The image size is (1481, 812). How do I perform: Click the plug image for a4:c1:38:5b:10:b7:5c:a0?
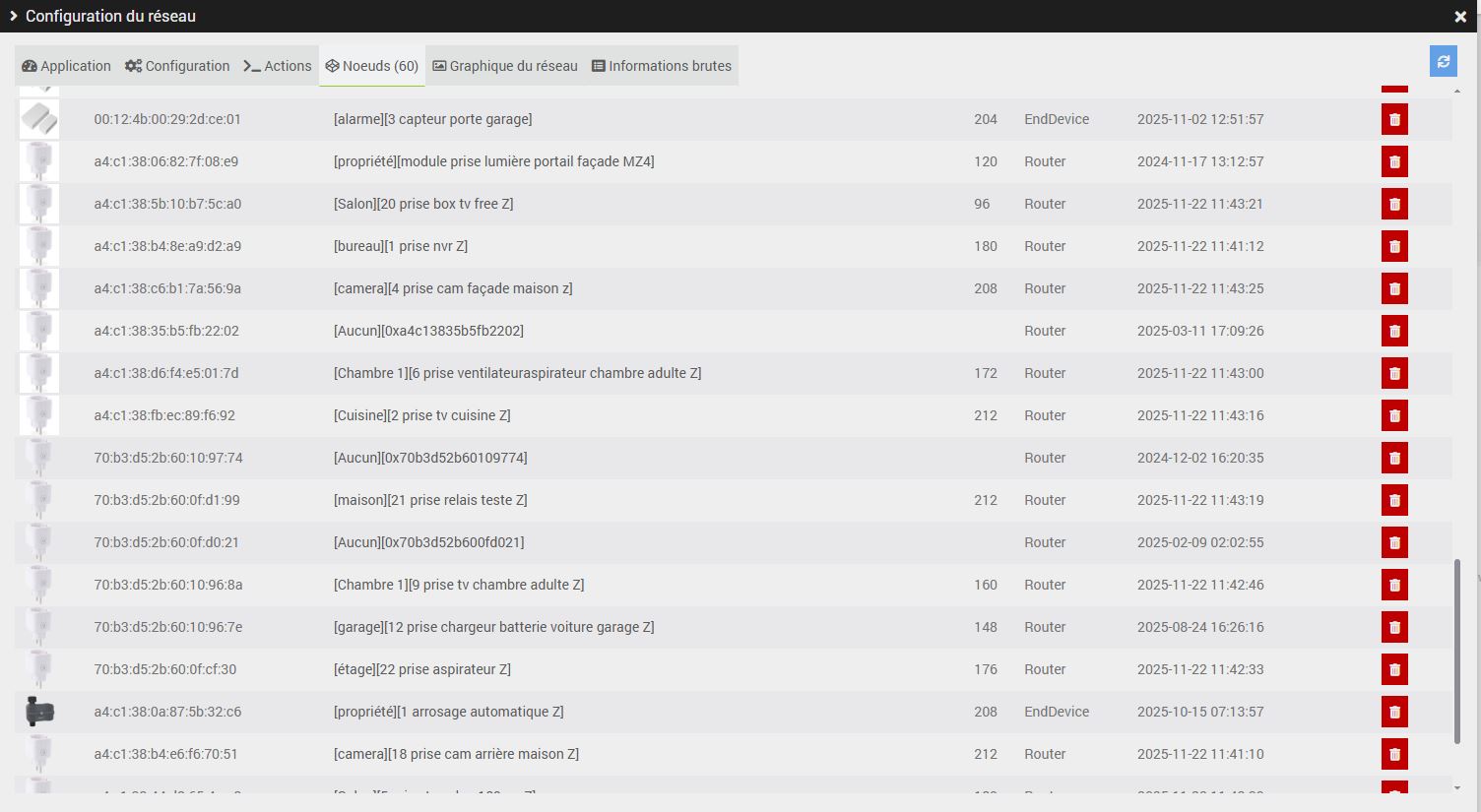click(x=39, y=204)
